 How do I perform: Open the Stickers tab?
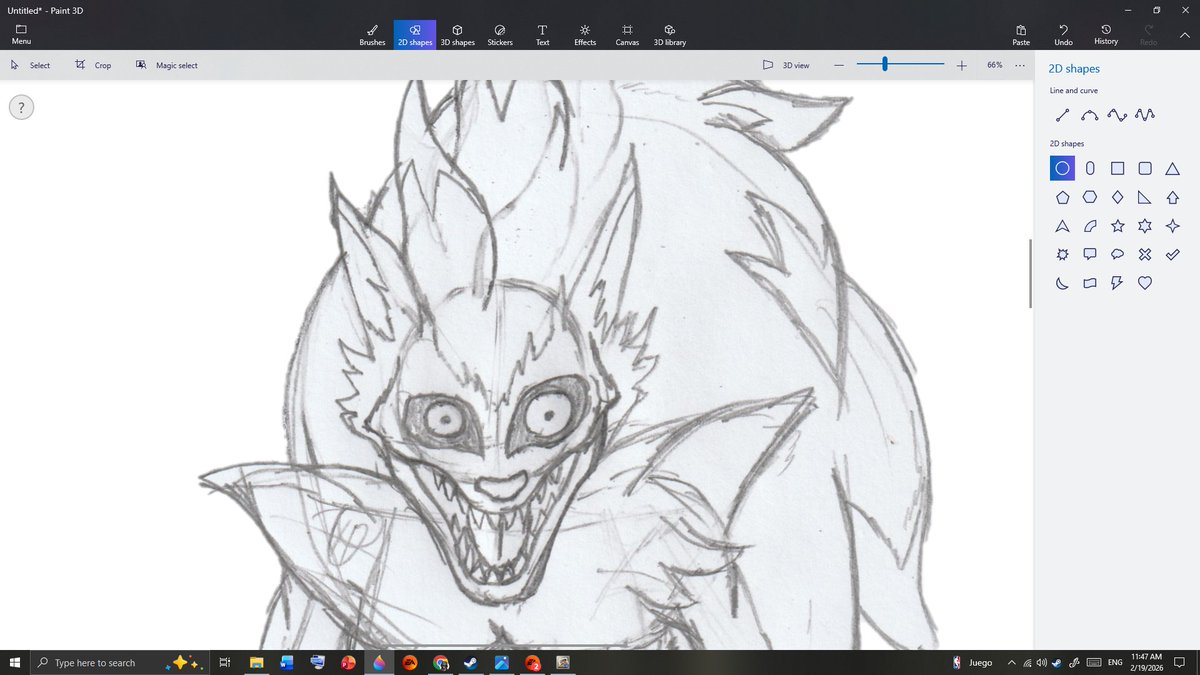tap(500, 35)
